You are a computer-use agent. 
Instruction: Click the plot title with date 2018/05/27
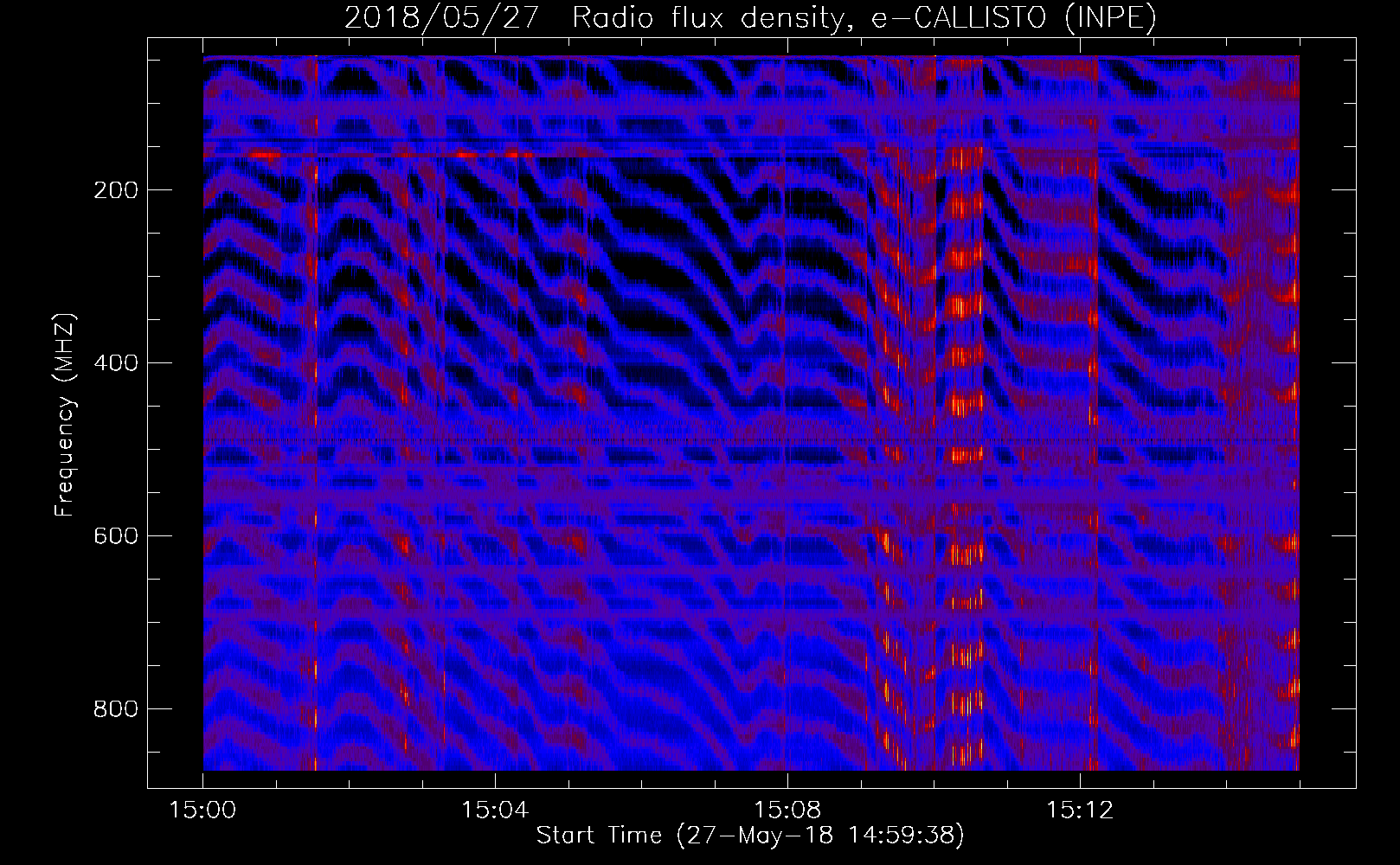point(750,17)
